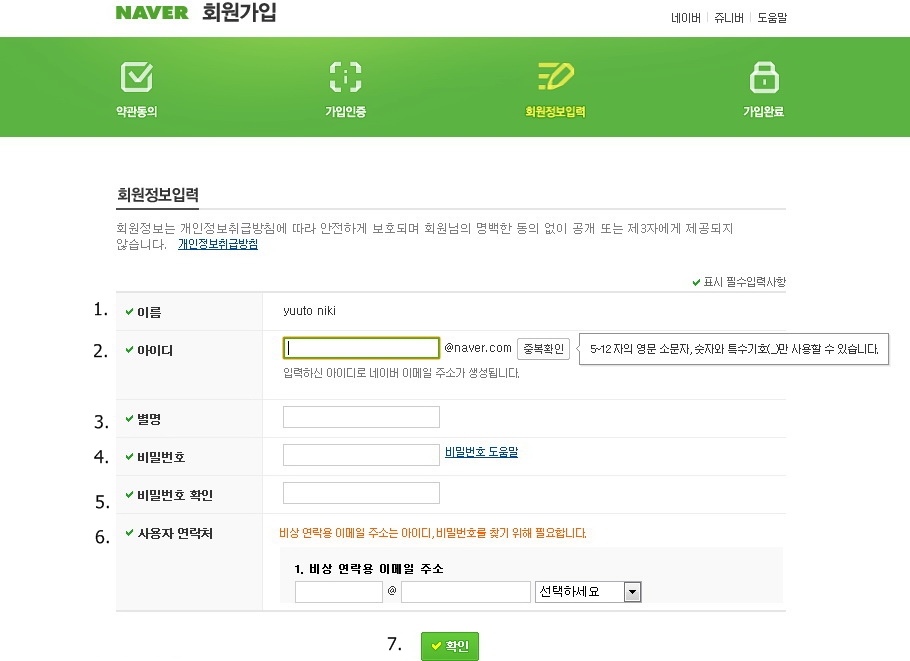Focus the emergency email domain field
Viewport: 910px width, 661px height.
point(465,592)
